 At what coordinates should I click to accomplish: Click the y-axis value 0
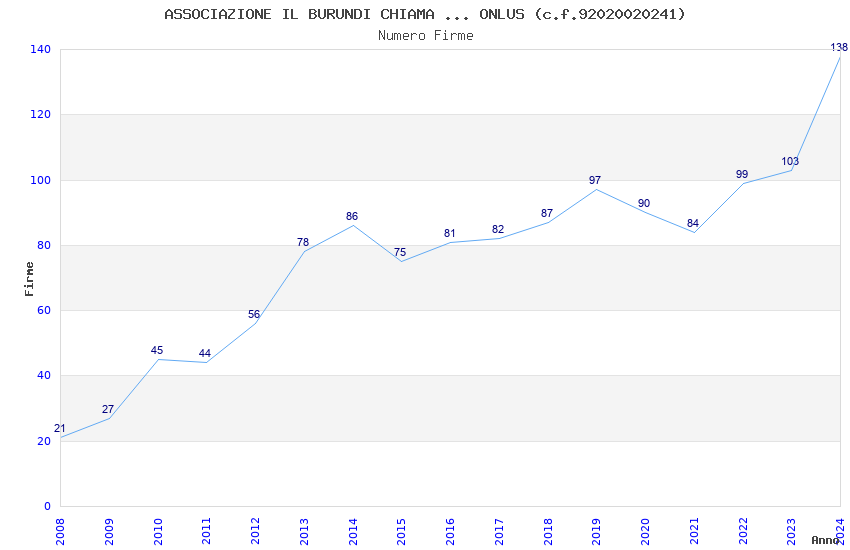47,506
